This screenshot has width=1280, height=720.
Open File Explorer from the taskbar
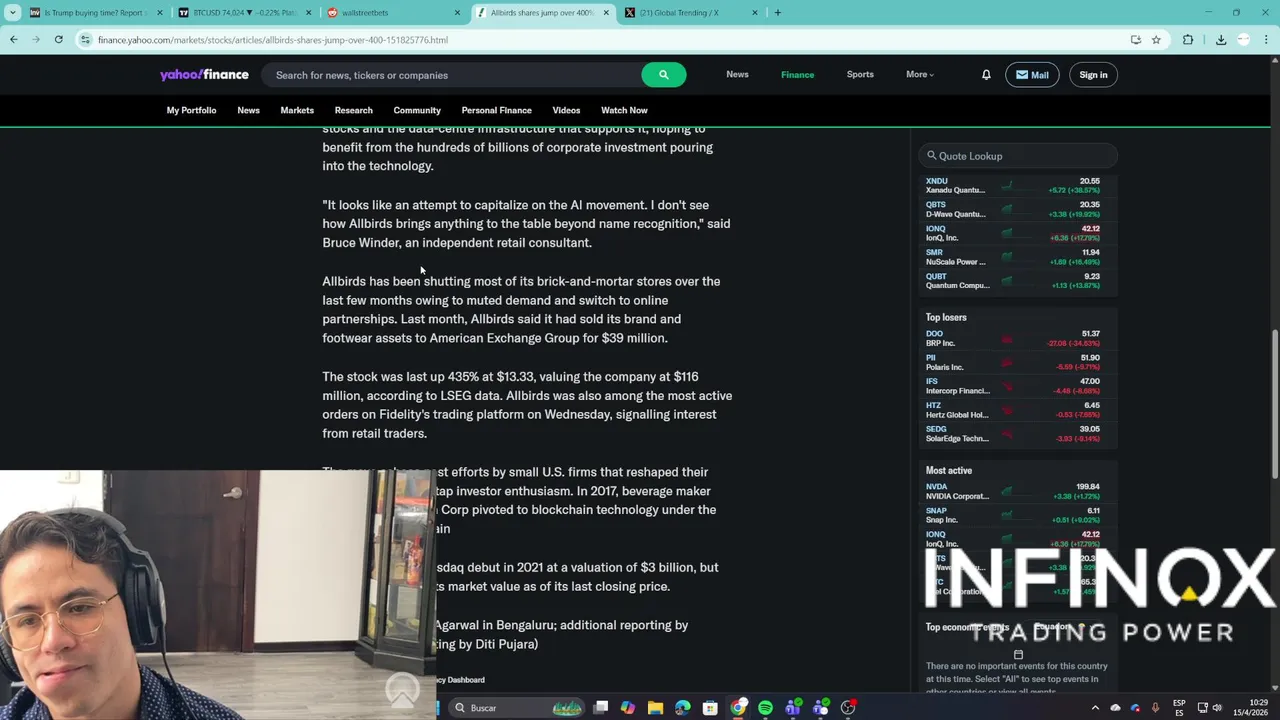(x=655, y=708)
